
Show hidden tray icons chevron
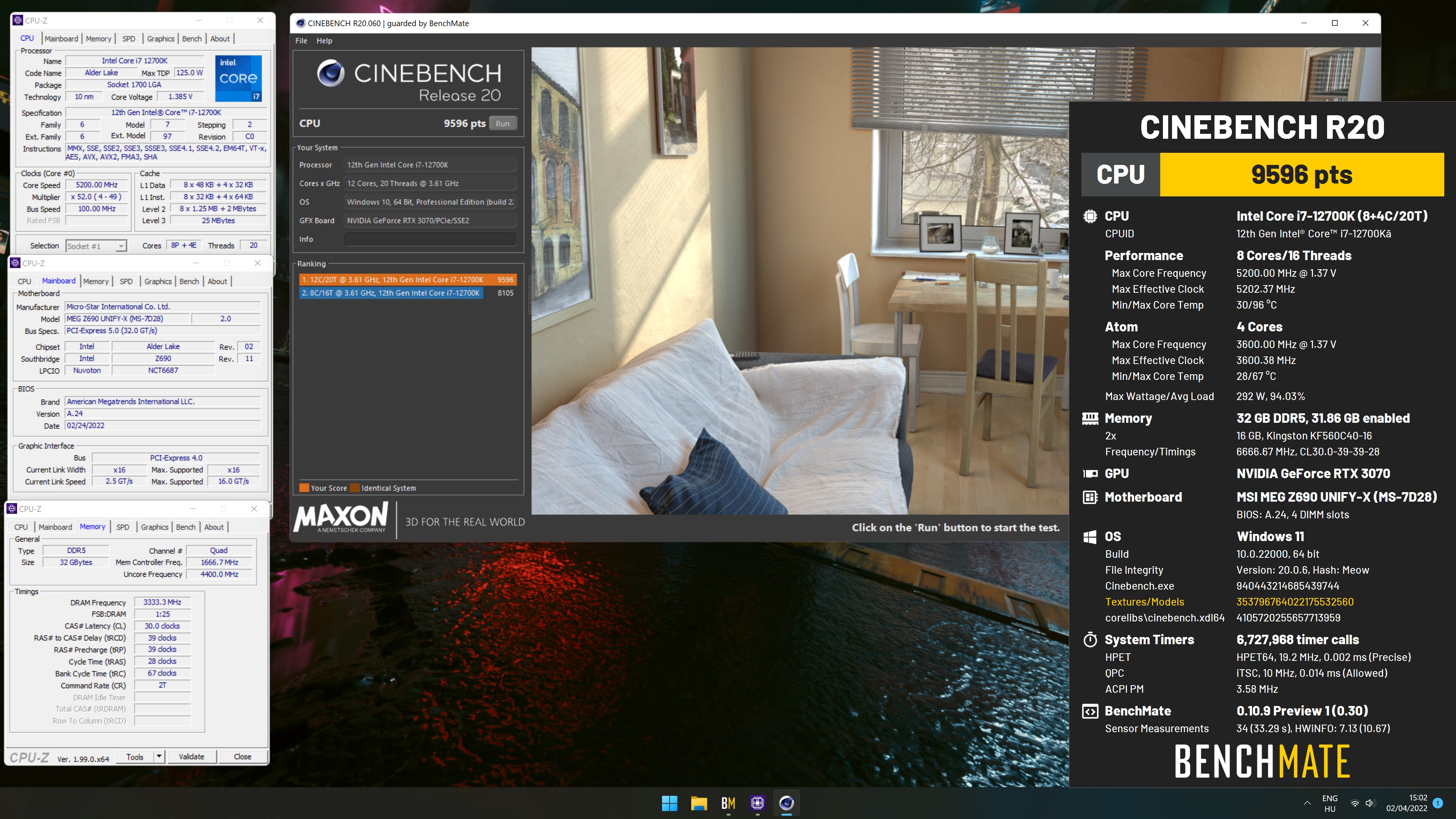click(x=1307, y=803)
